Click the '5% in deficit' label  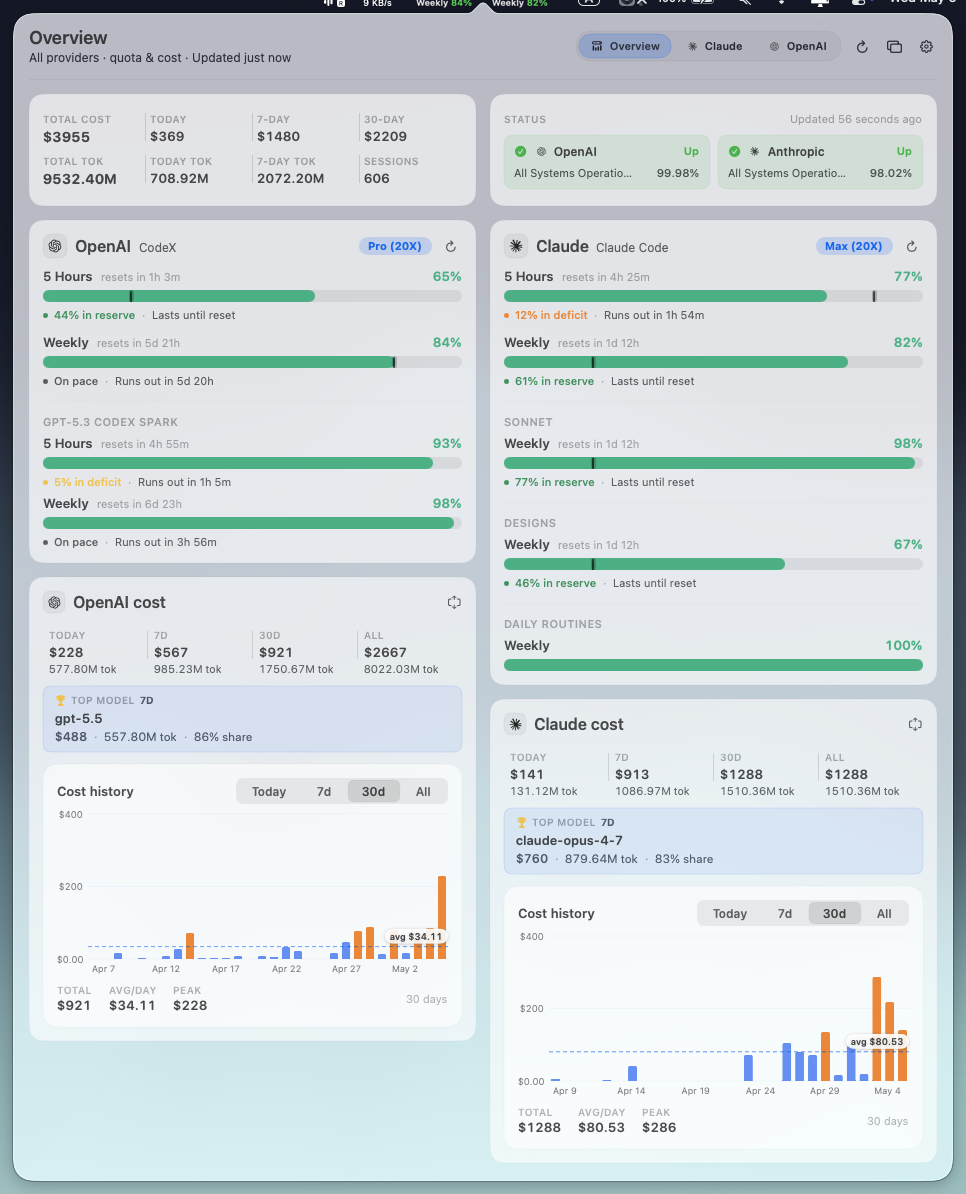click(x=88, y=482)
